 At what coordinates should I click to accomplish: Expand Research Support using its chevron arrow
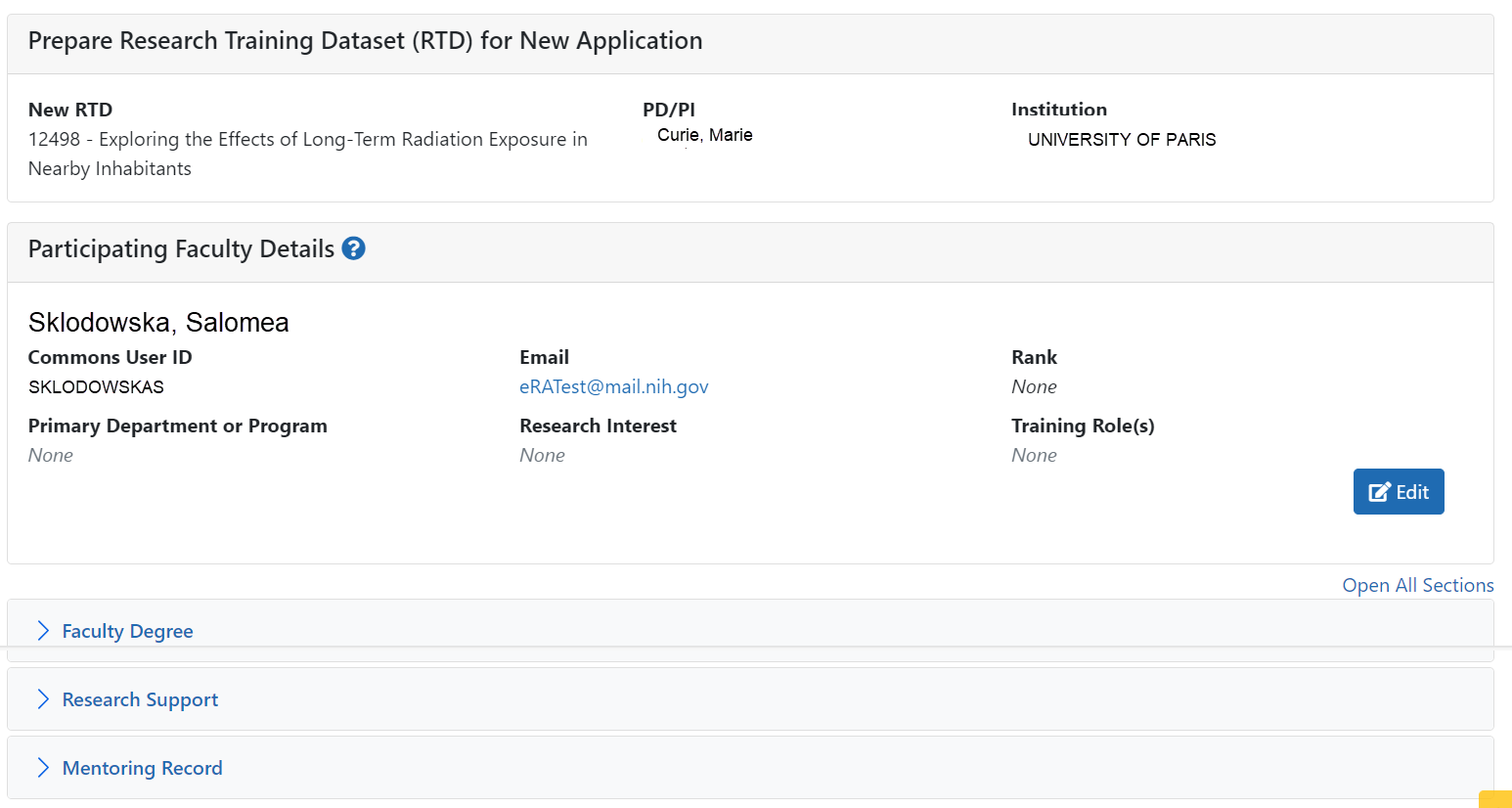point(43,699)
